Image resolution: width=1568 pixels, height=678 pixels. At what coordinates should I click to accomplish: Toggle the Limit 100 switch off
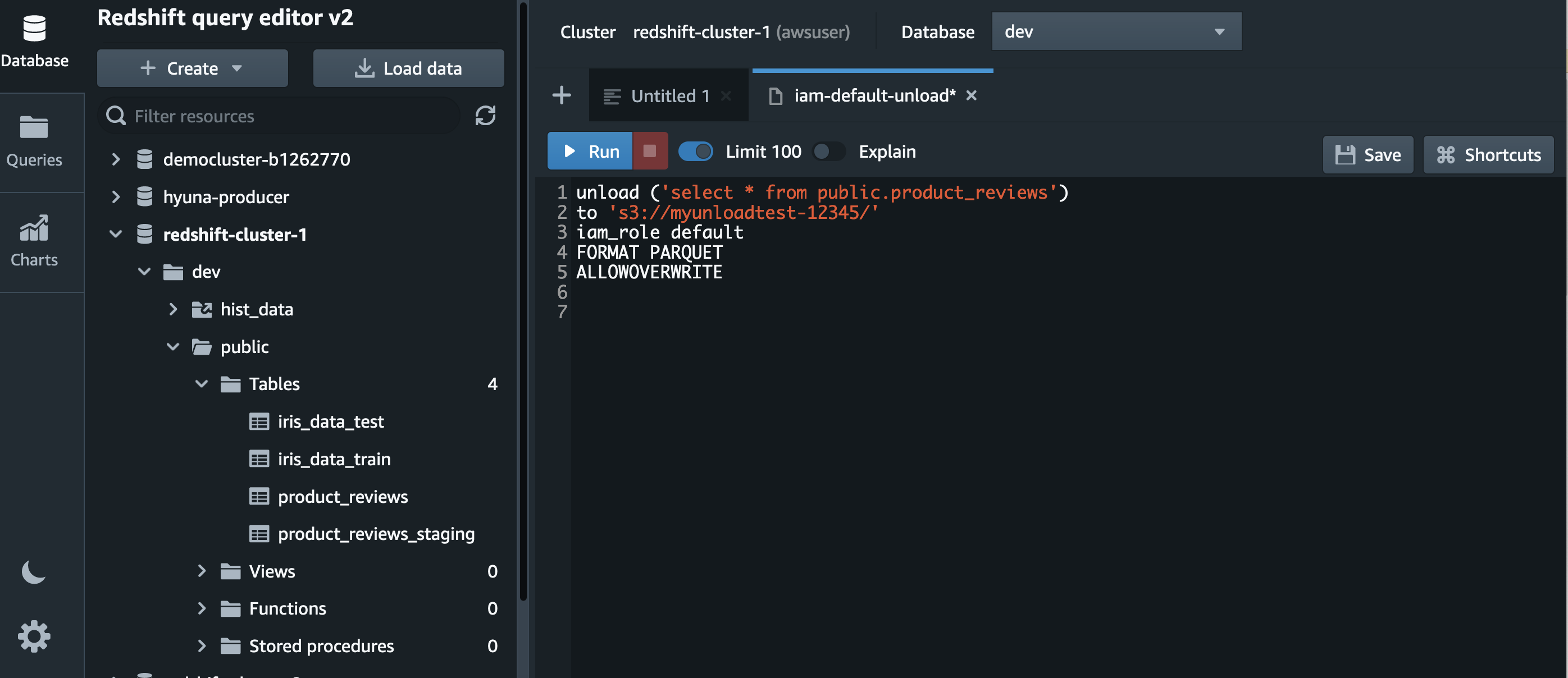[x=696, y=152]
